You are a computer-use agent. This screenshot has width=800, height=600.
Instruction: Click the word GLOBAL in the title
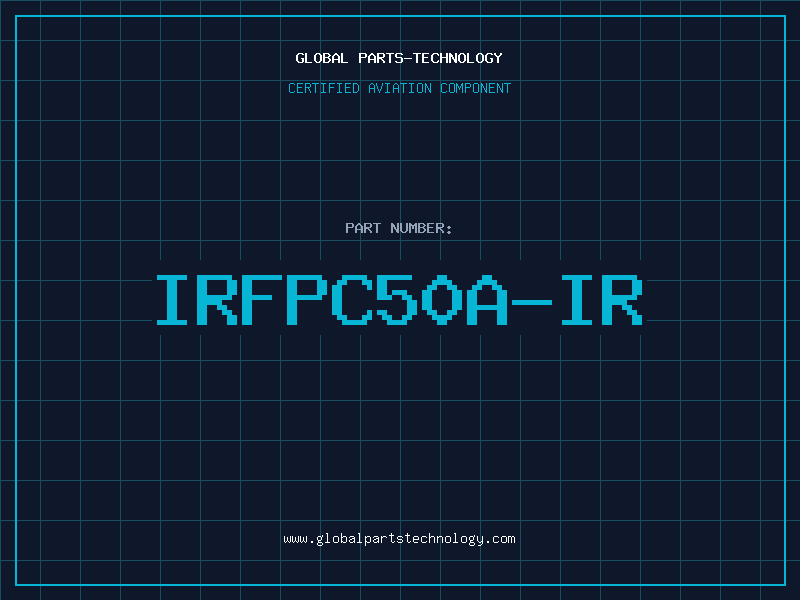[321, 58]
